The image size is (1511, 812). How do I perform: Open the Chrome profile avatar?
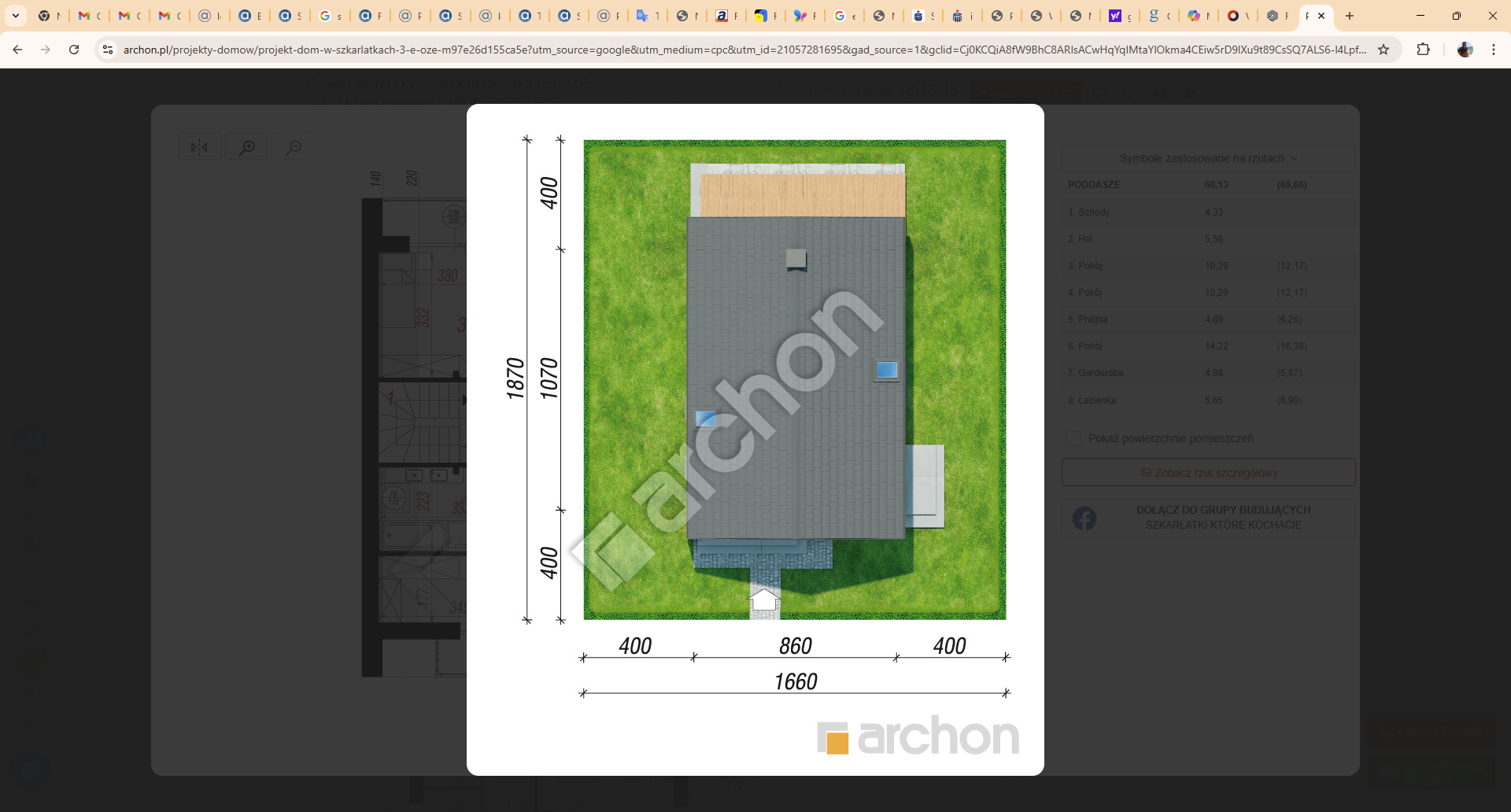coord(1465,50)
